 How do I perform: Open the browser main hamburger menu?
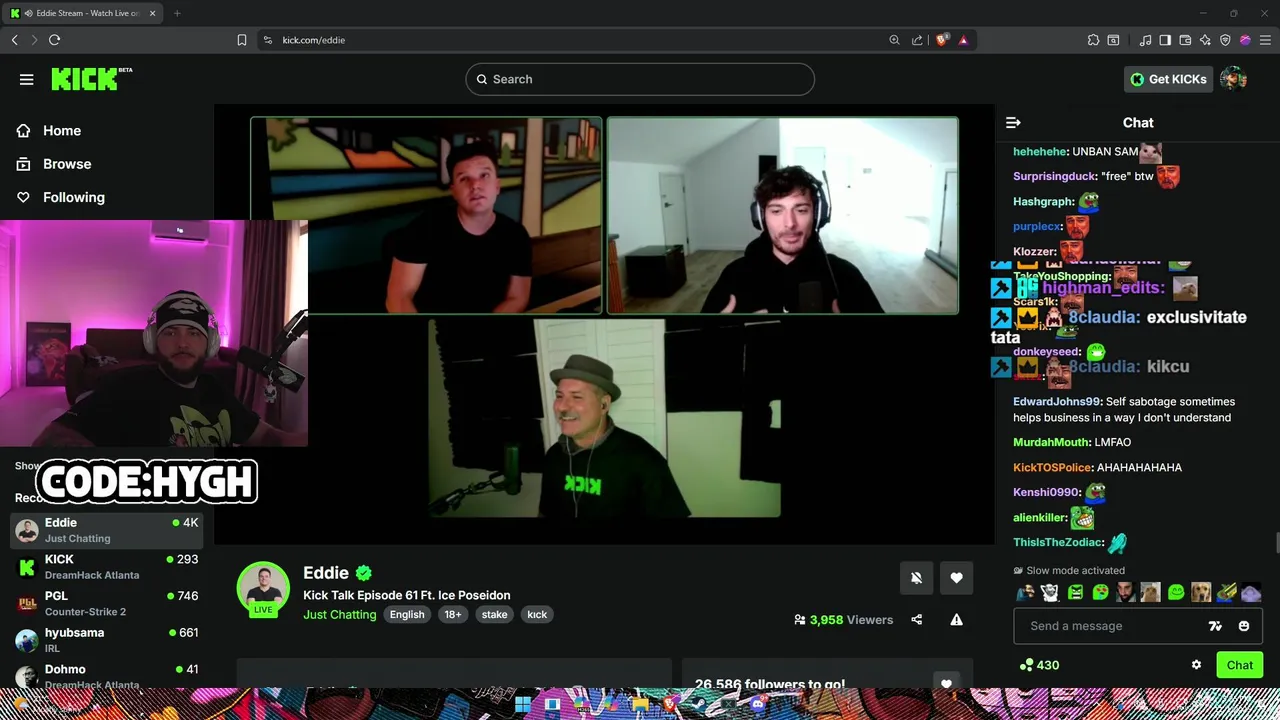coord(1265,40)
